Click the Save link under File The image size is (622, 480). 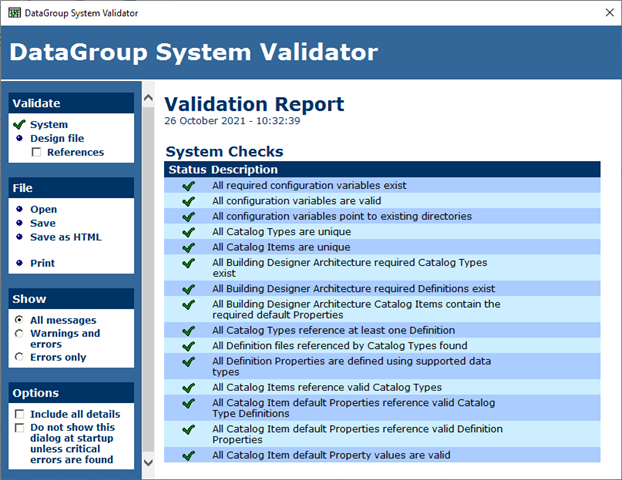click(x=43, y=223)
